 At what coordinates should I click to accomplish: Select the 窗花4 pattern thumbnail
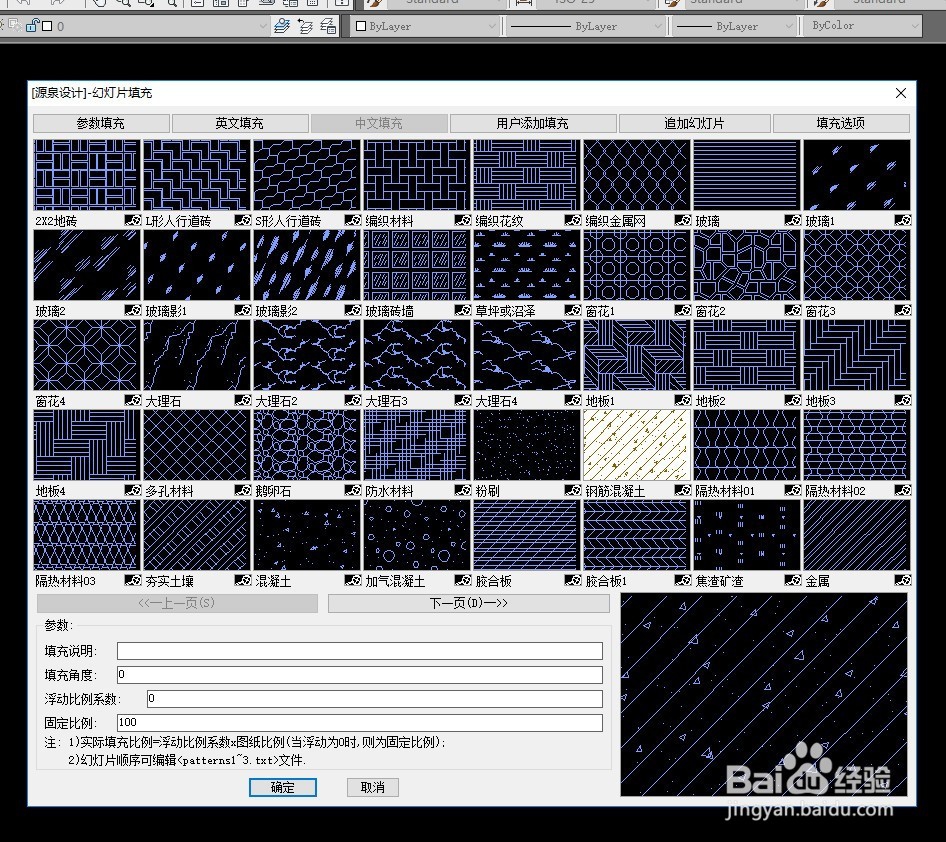tap(87, 355)
